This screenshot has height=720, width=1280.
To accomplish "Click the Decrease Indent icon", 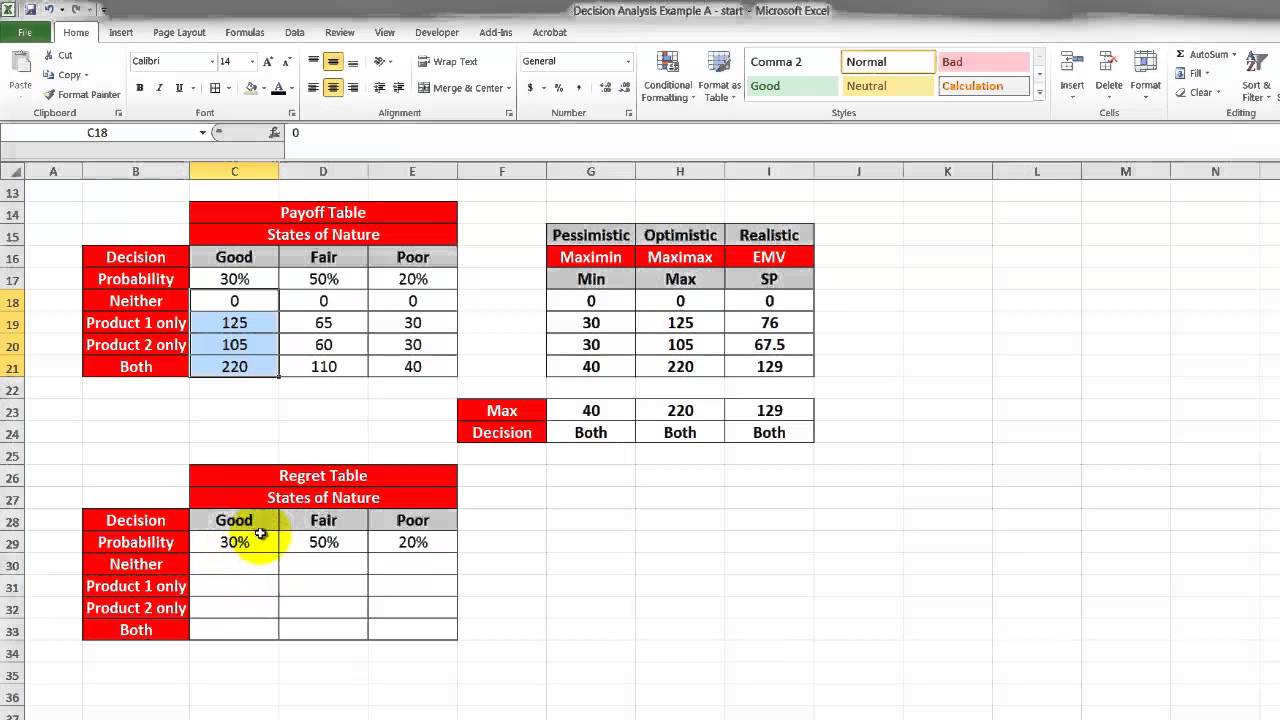I will (x=380, y=88).
